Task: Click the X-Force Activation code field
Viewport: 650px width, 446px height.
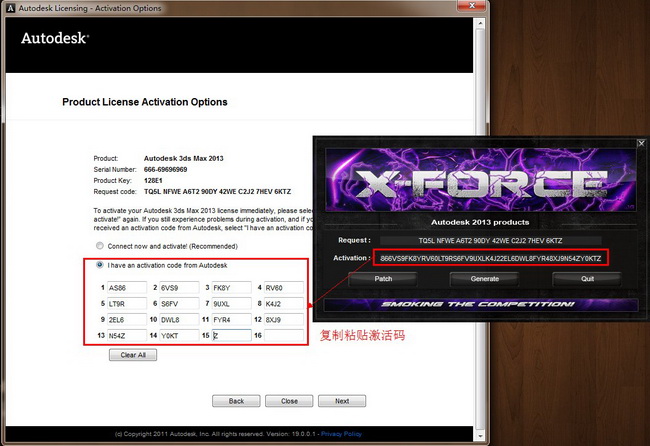Action: (x=490, y=258)
